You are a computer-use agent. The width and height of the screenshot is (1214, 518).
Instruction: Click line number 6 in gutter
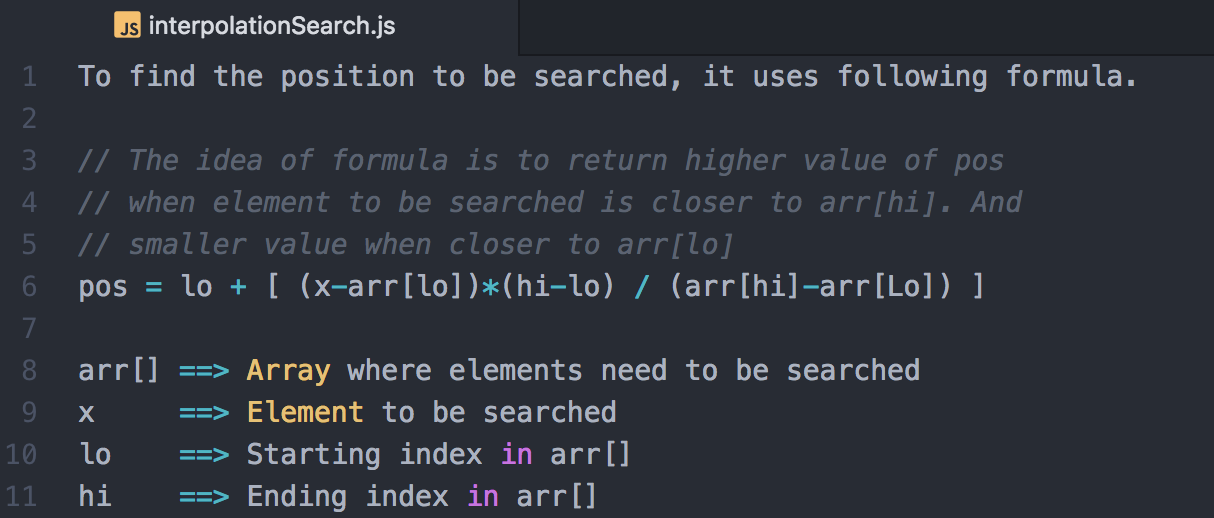(x=28, y=287)
